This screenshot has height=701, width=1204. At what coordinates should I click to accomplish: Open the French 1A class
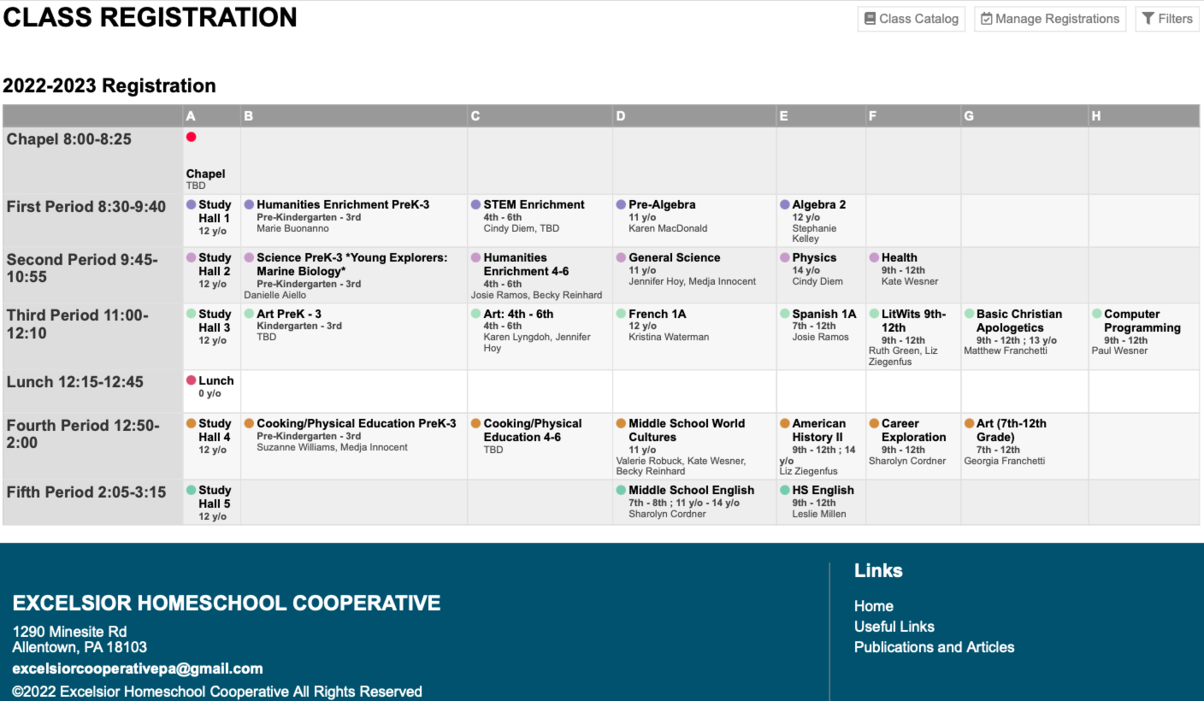tap(657, 314)
